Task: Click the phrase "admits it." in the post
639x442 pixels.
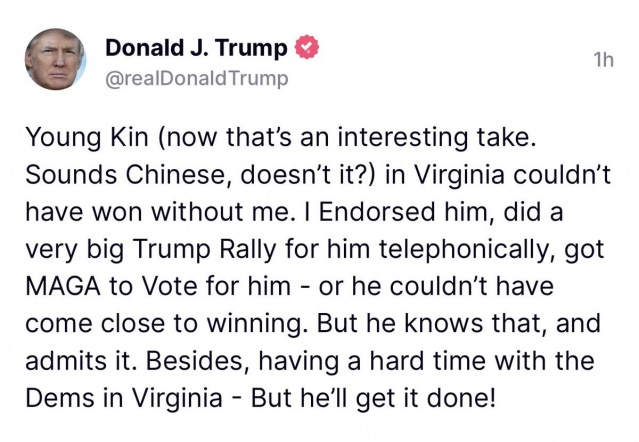Action: pyautogui.click(x=80, y=361)
